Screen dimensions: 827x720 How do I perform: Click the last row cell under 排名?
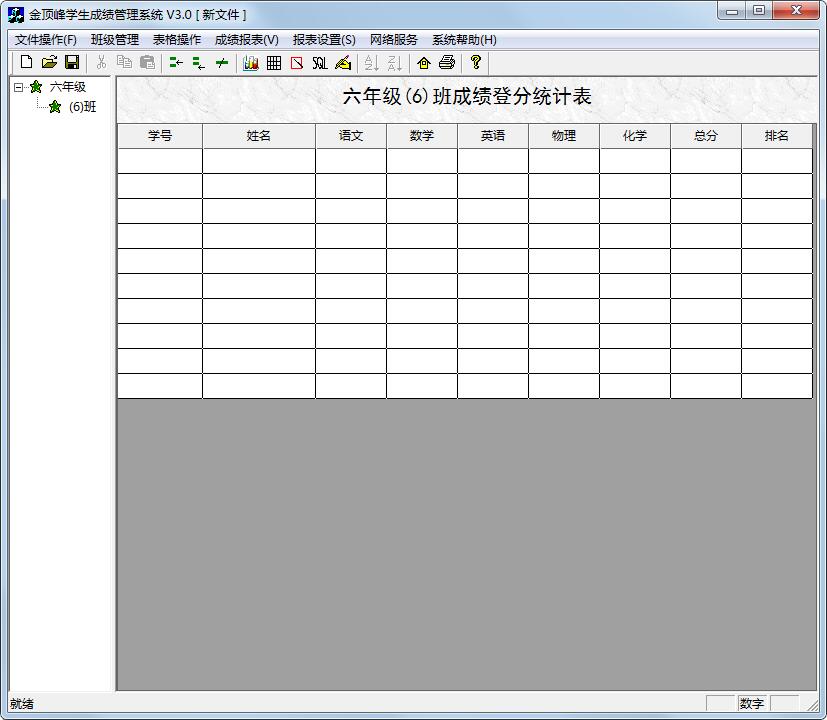click(x=777, y=386)
